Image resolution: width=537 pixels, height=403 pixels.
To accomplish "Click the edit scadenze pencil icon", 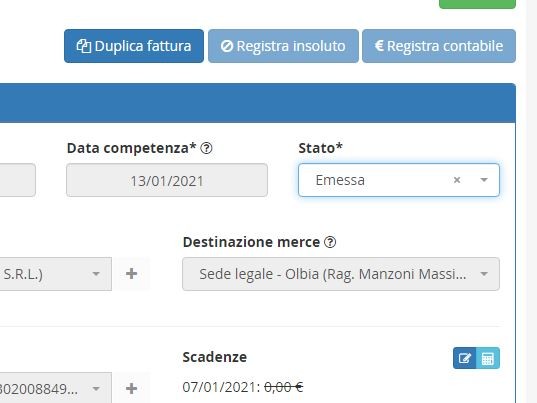I will tap(464, 358).
